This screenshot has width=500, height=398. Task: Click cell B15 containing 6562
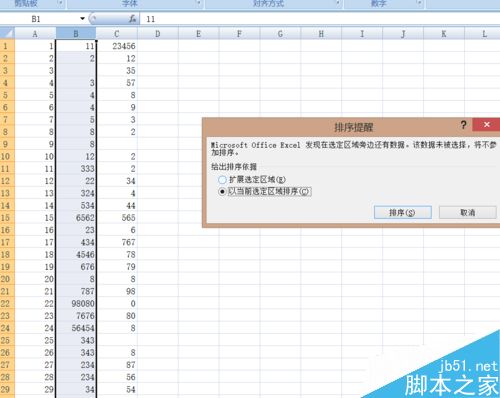pos(76,218)
